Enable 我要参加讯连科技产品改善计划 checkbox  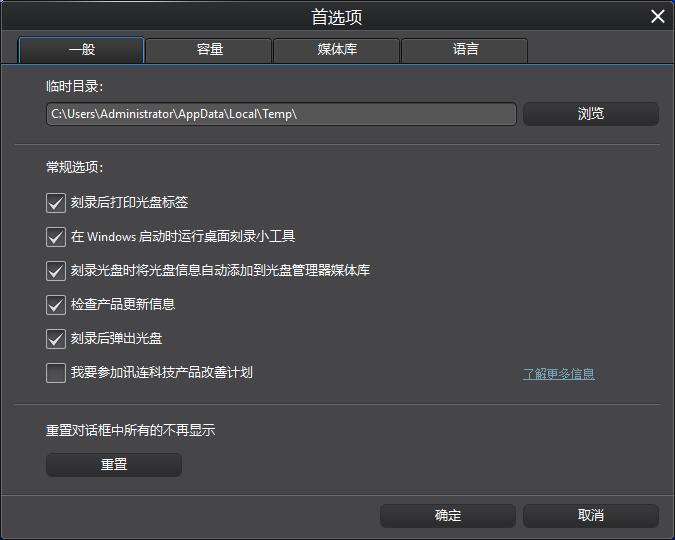(56, 373)
